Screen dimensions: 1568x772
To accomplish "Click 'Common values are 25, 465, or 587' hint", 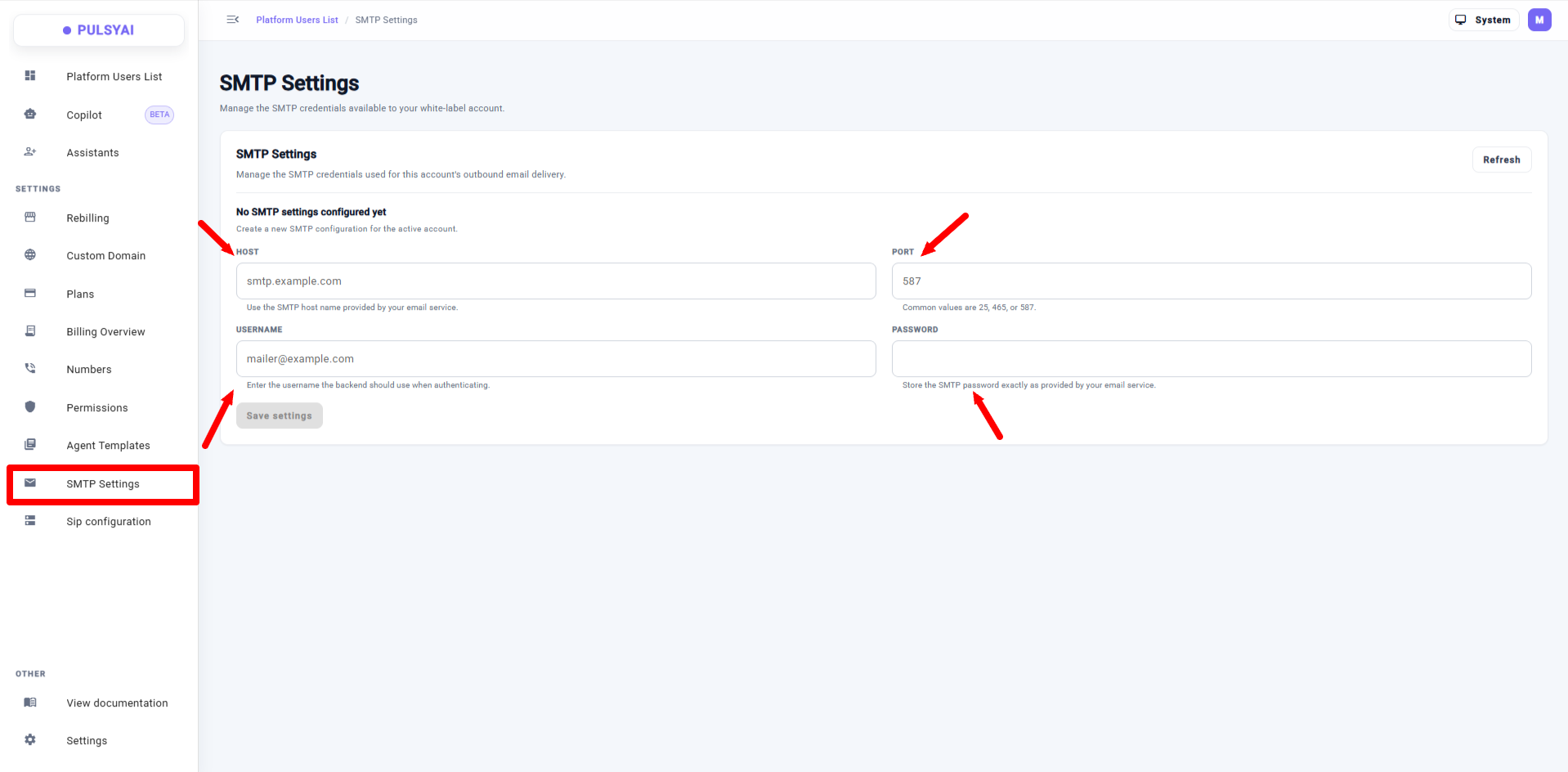I will tap(969, 307).
